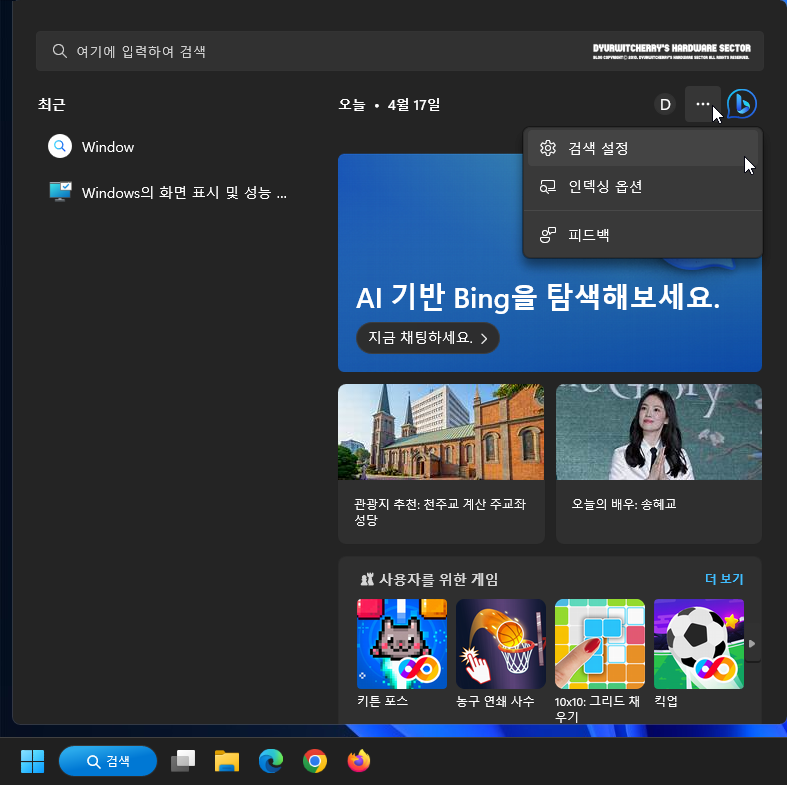Open the Windows Start button
The width and height of the screenshot is (787, 785).
[33, 761]
